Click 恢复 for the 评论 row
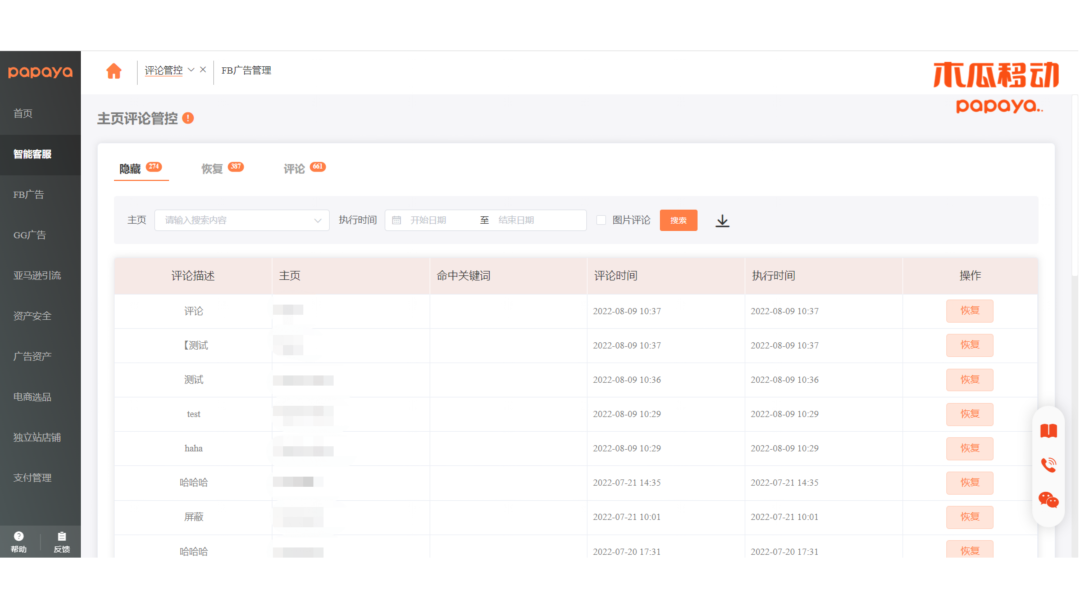Image resolution: width=1080 pixels, height=608 pixels. point(969,311)
